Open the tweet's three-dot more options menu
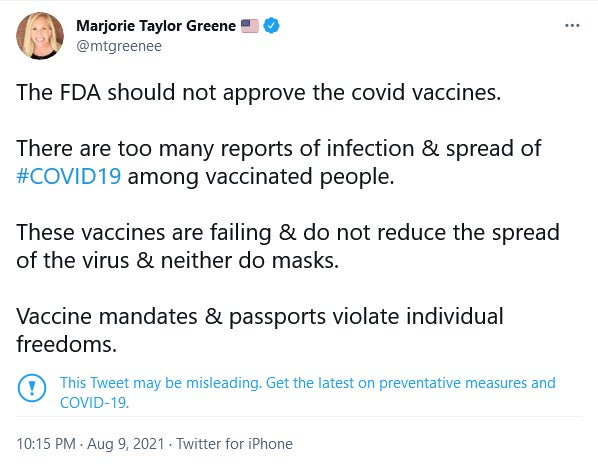Image resolution: width=598 pixels, height=464 pixels. click(x=572, y=26)
